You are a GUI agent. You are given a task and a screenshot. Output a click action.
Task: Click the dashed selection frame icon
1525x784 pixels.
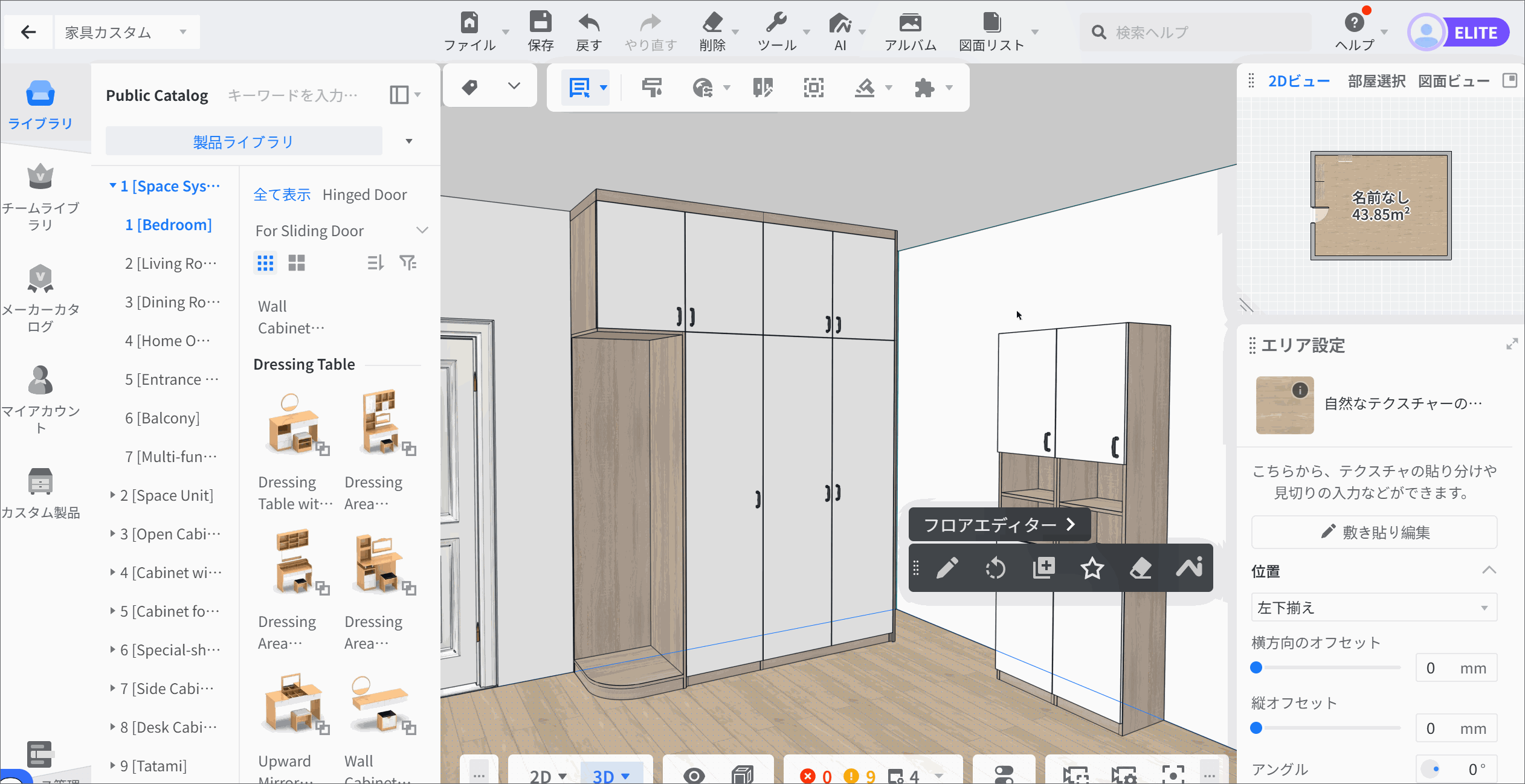click(x=814, y=88)
